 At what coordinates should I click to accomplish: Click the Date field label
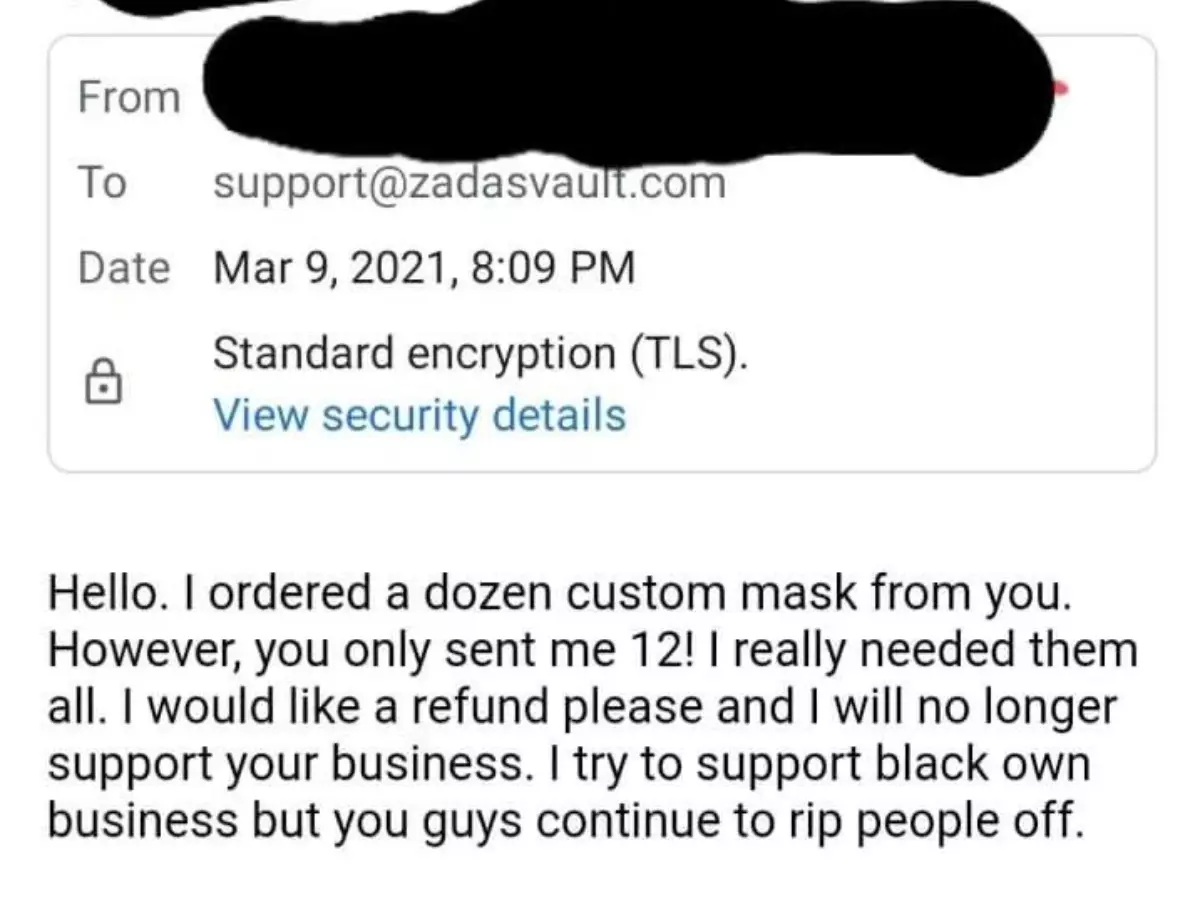coord(124,268)
